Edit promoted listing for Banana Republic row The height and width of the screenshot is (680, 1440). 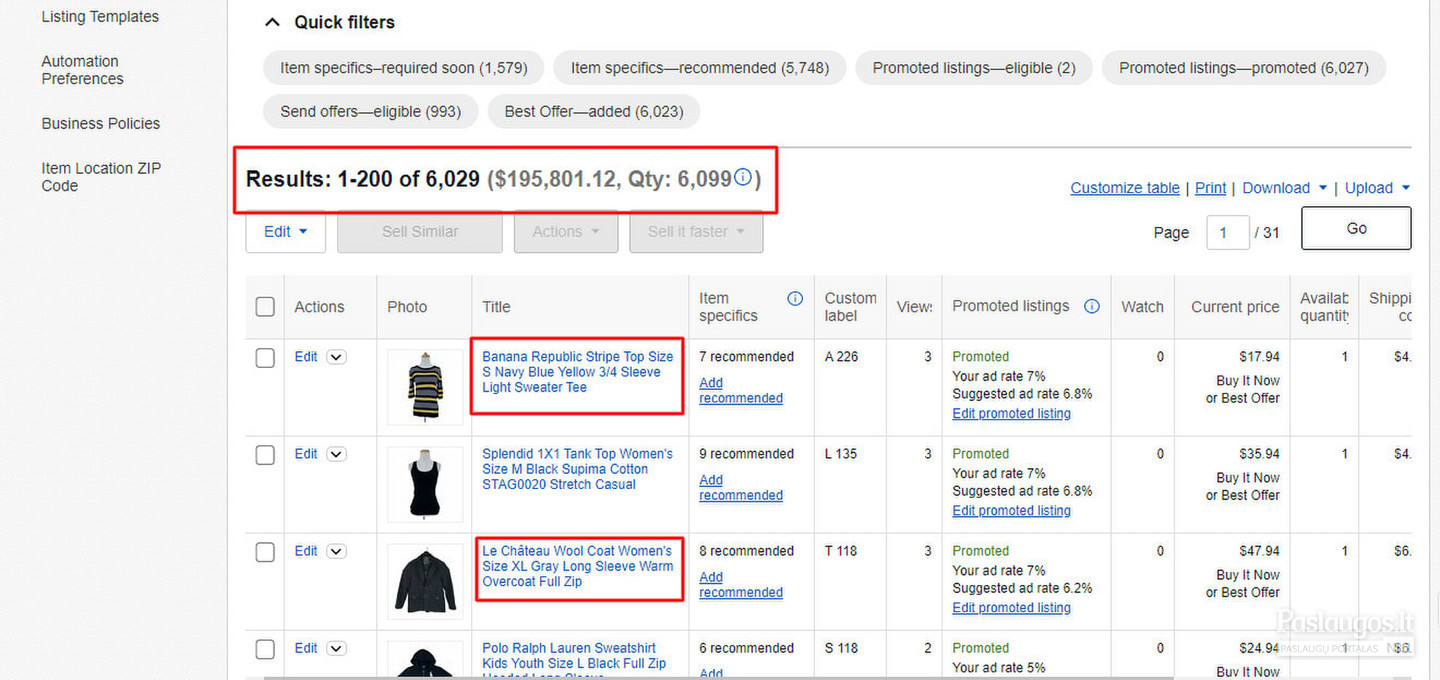click(x=1011, y=414)
